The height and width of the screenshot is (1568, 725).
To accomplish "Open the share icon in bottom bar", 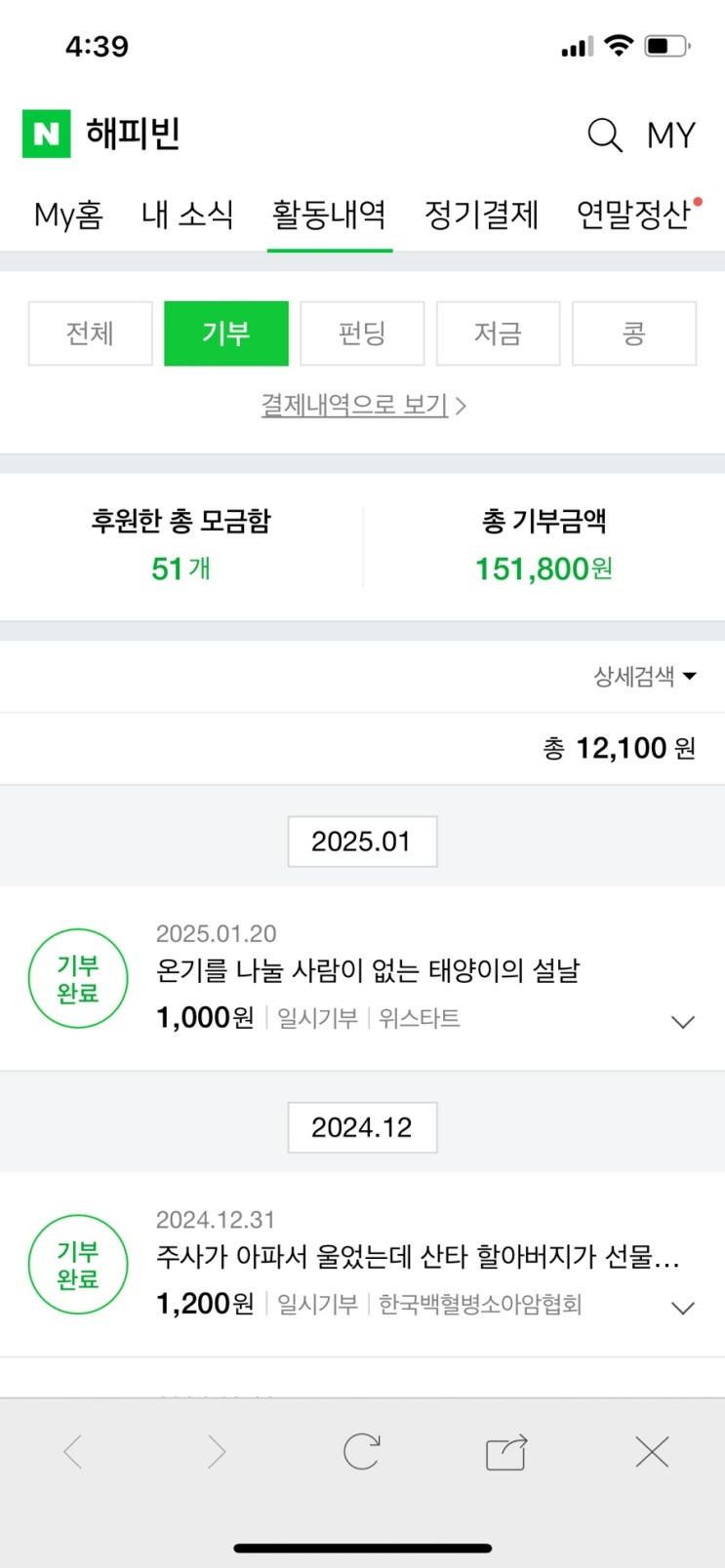I will point(506,1452).
